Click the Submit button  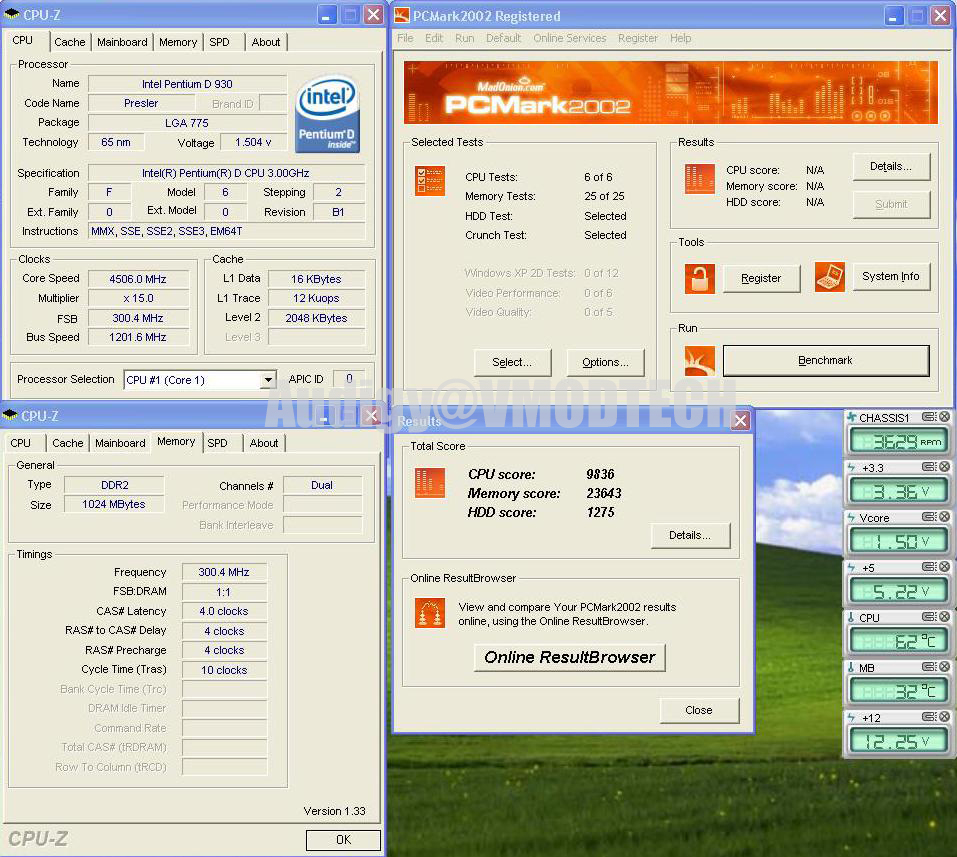click(x=891, y=204)
